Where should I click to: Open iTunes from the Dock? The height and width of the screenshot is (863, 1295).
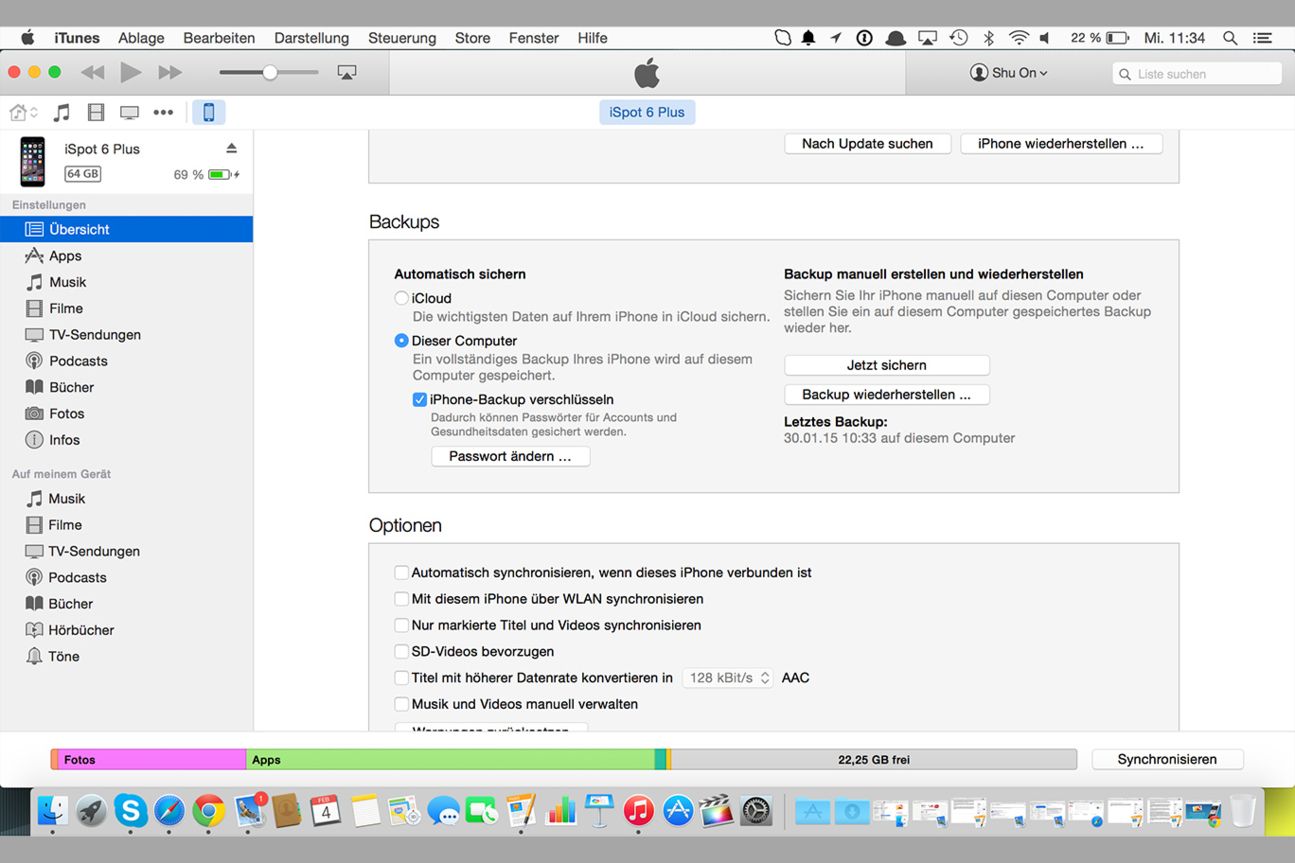coord(638,810)
